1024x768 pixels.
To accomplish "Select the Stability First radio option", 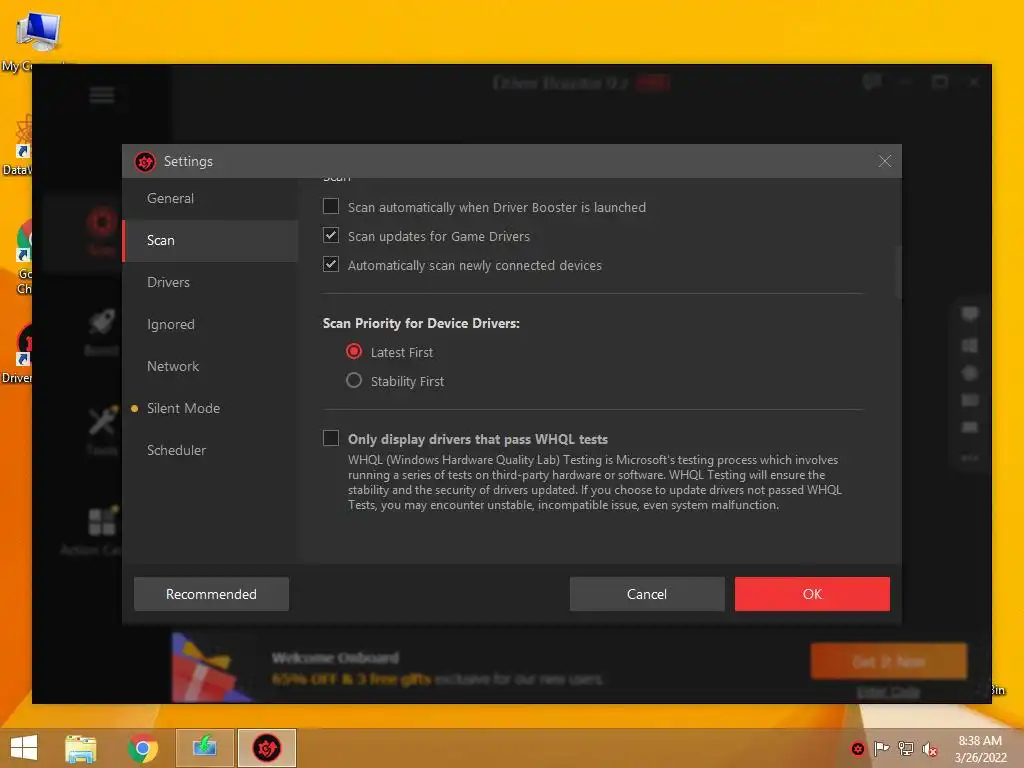I will click(354, 380).
